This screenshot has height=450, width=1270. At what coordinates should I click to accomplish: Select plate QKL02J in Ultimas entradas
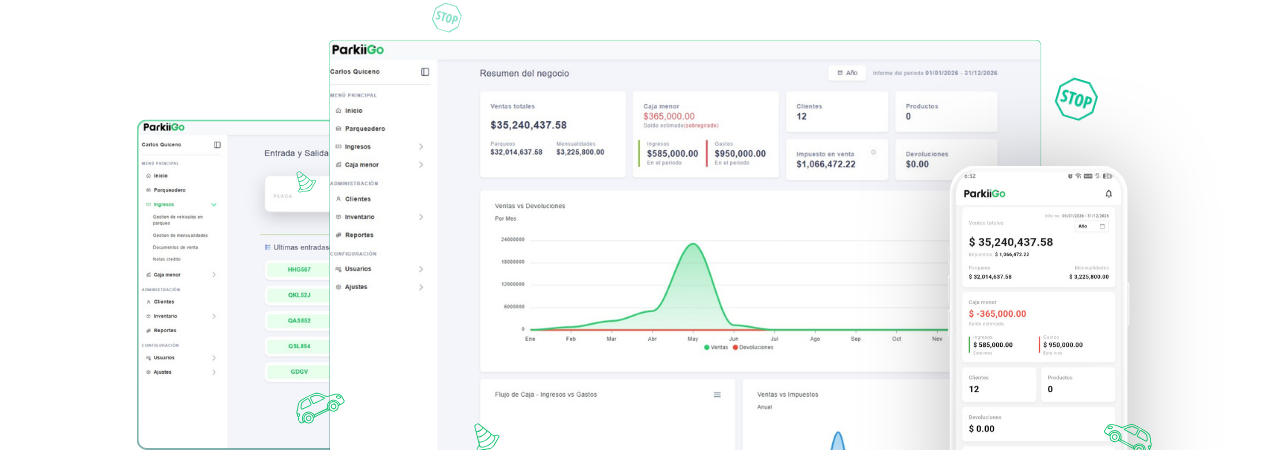point(298,295)
